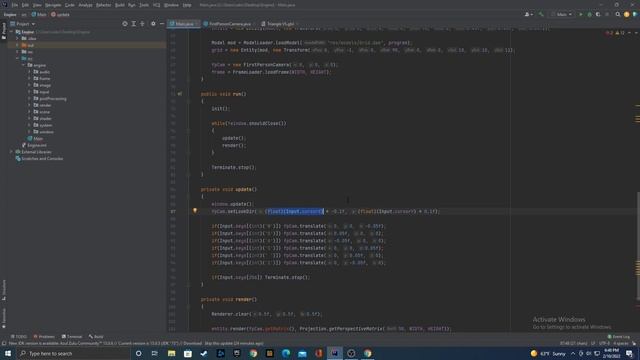Expand External Libraries node arrow
The height and width of the screenshot is (360, 640).
click(x=11, y=152)
